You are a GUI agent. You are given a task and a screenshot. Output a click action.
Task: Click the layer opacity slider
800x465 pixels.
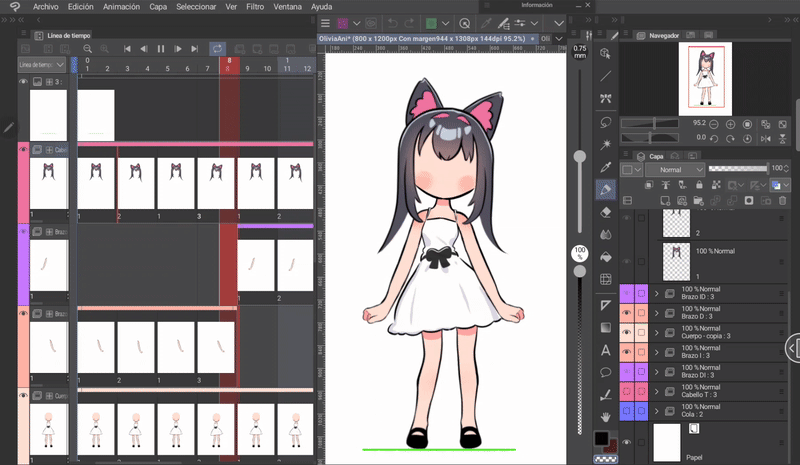(x=737, y=169)
